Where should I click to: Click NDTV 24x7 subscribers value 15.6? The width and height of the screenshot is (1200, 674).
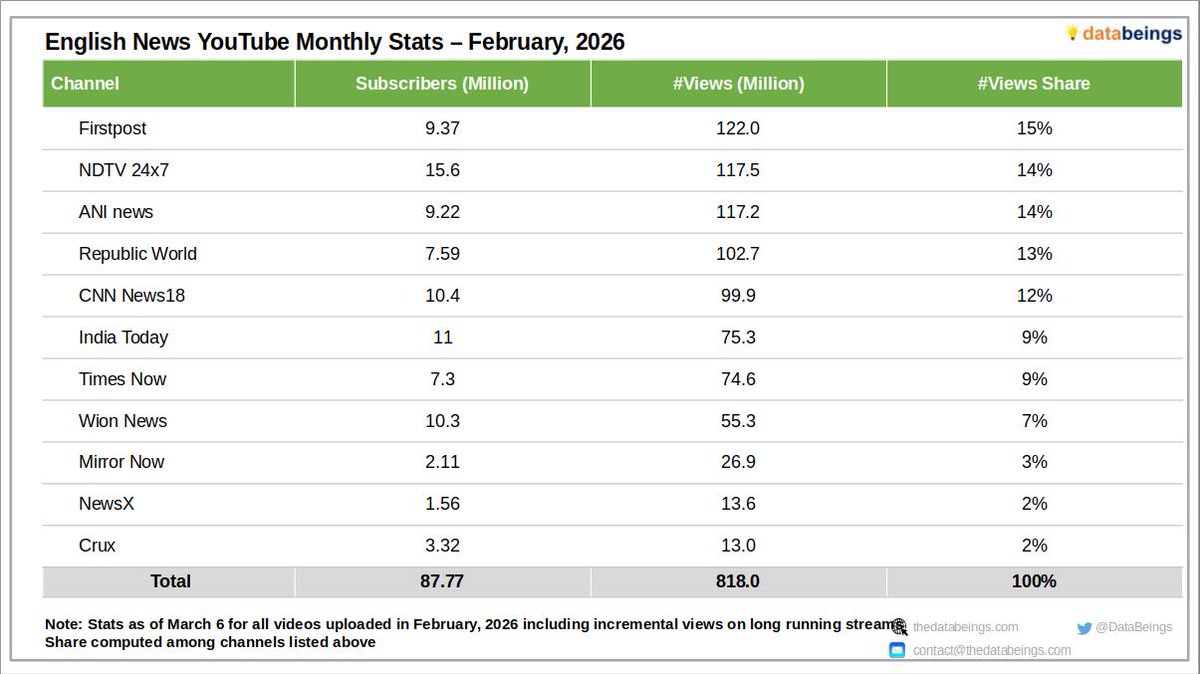[x=442, y=170]
